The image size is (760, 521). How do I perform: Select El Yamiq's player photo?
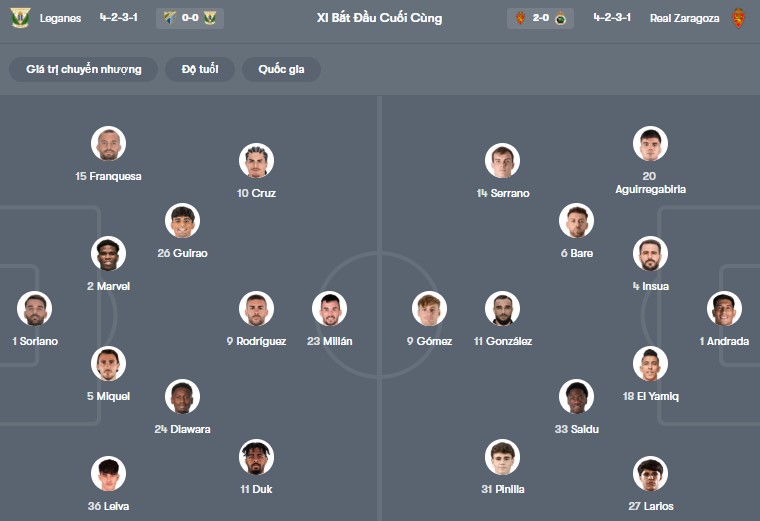point(650,364)
